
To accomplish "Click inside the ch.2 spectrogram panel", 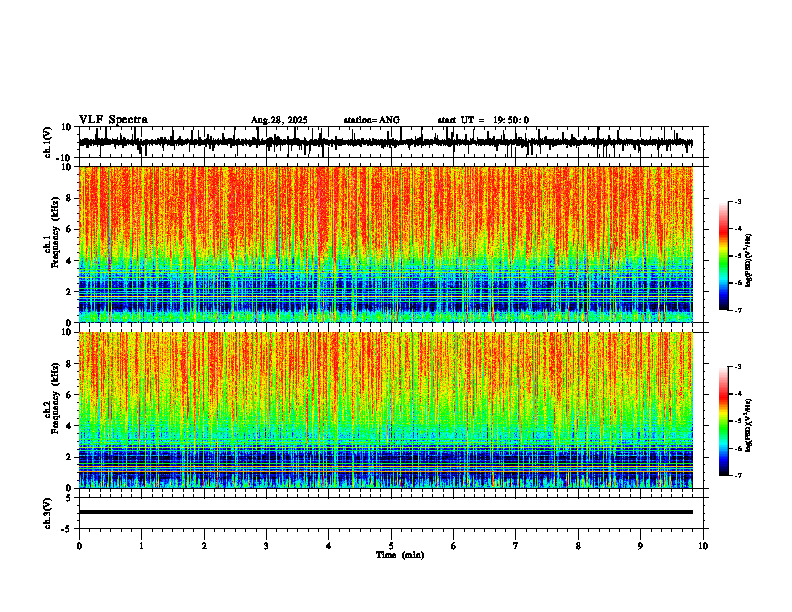I will pos(386,410).
